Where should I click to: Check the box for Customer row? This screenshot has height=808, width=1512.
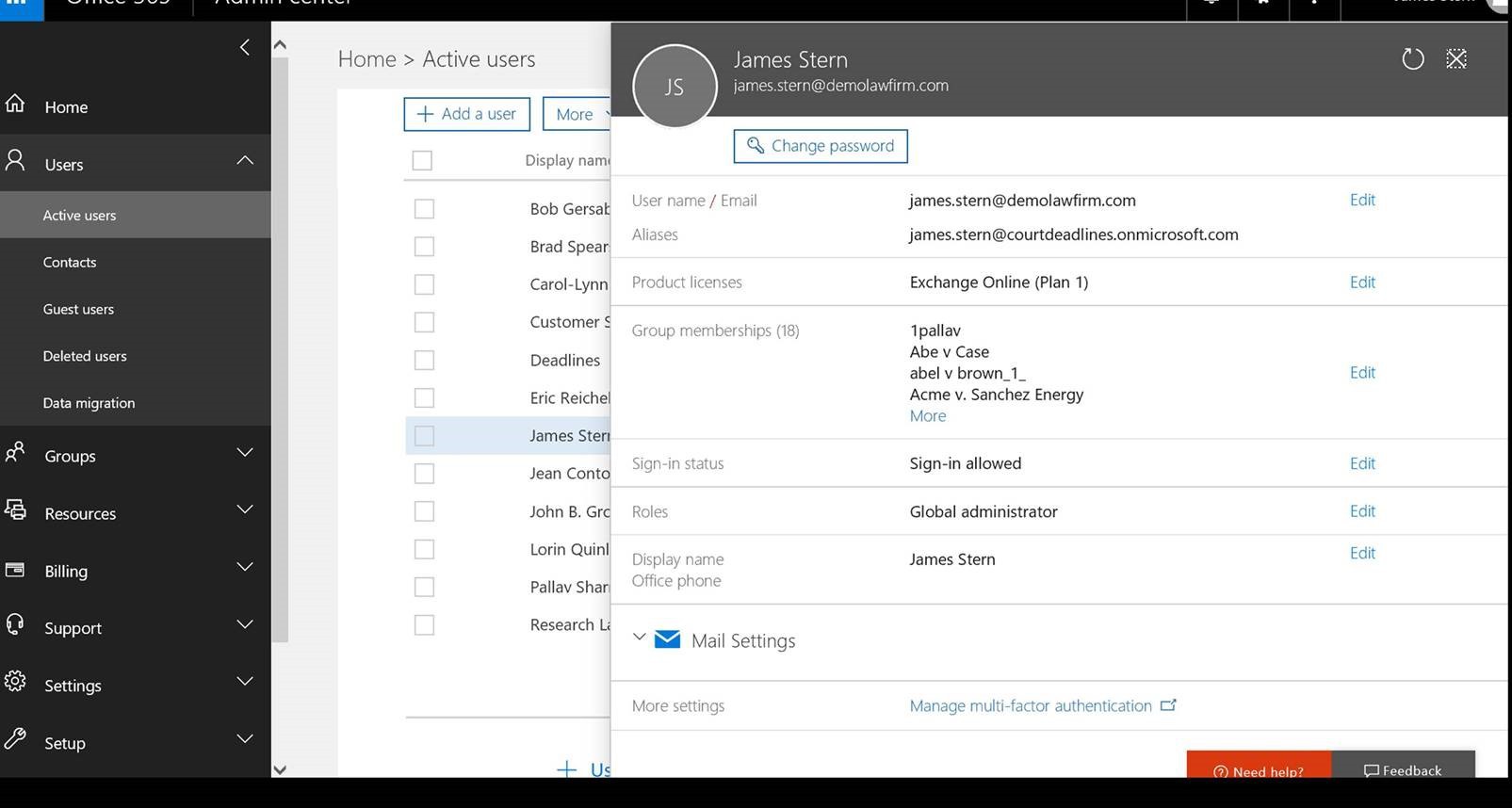point(424,322)
